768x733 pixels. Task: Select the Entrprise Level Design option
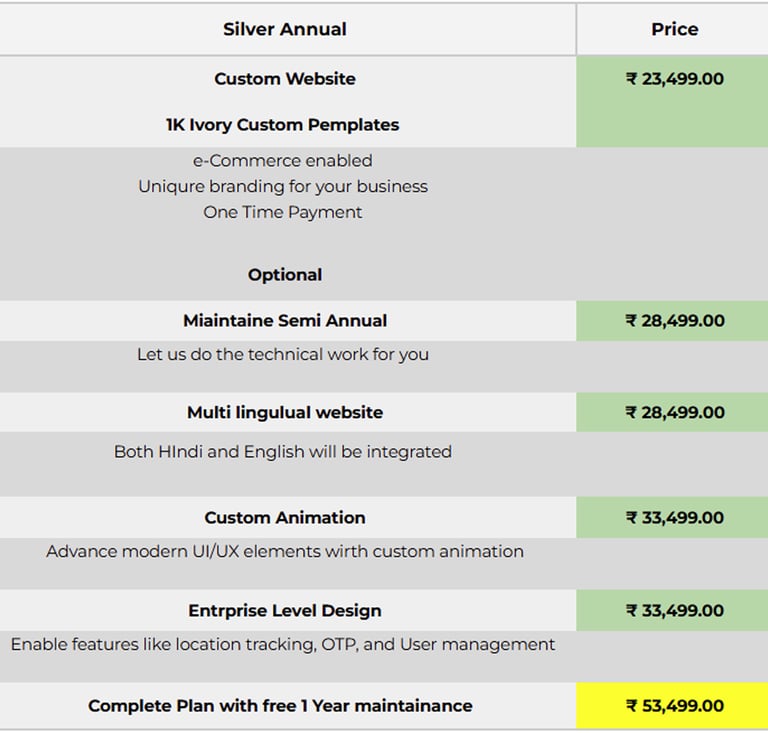285,611
